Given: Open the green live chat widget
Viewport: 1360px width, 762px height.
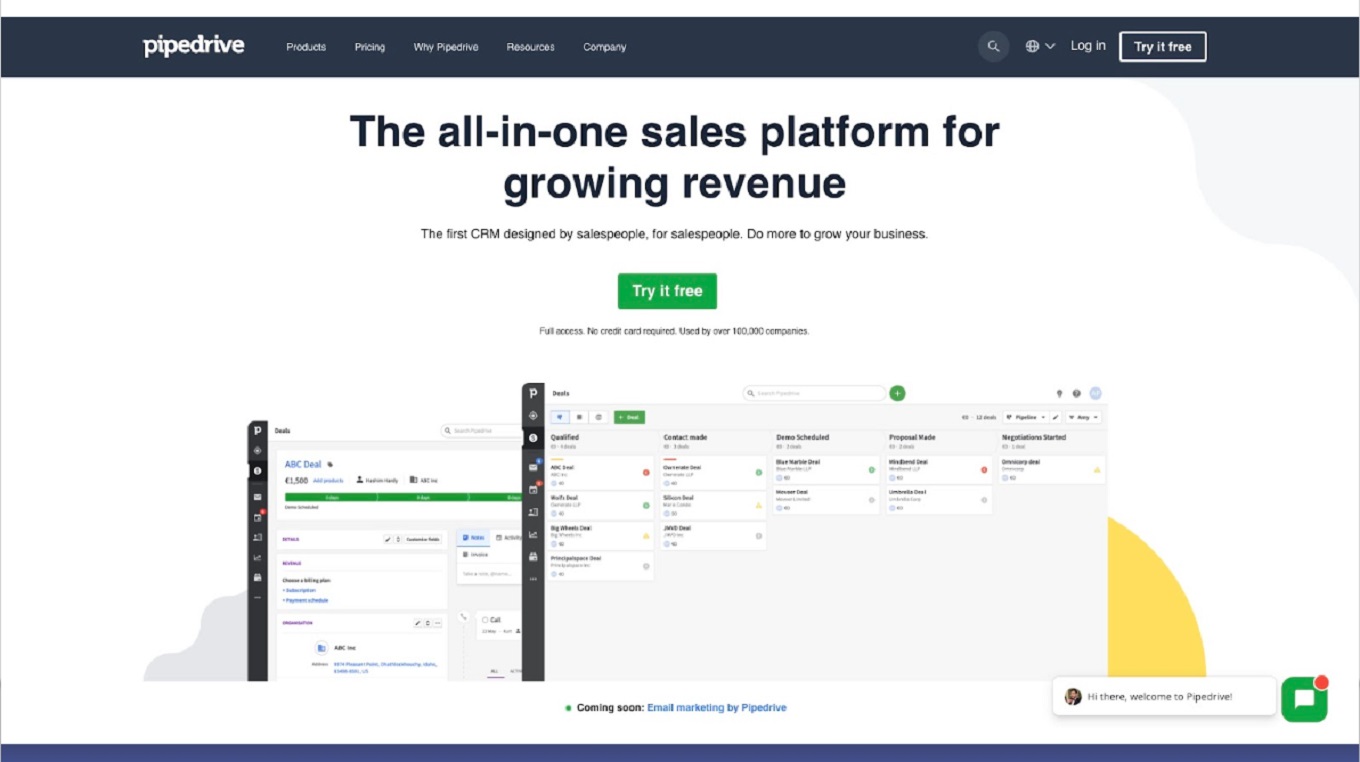Looking at the screenshot, I should 1304,699.
